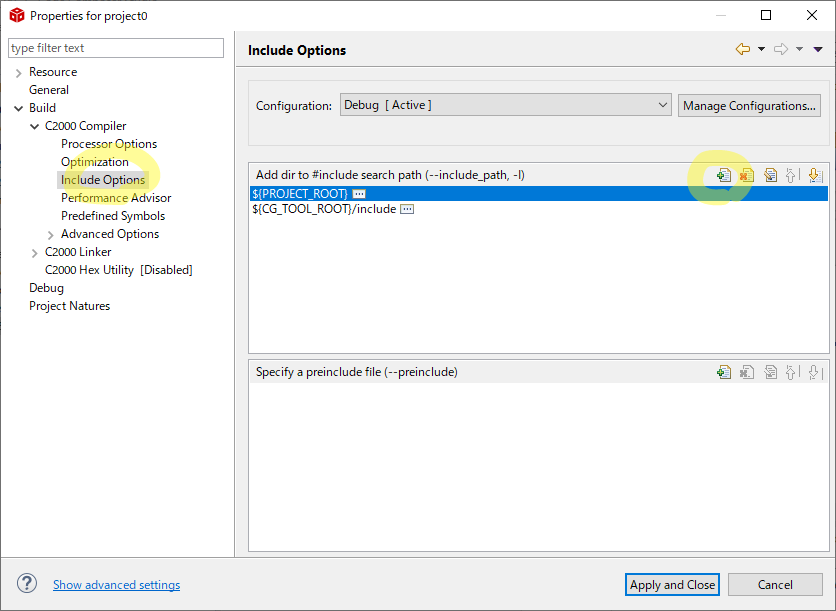
Task: Click the Show advanced settings link
Action: pos(116,585)
